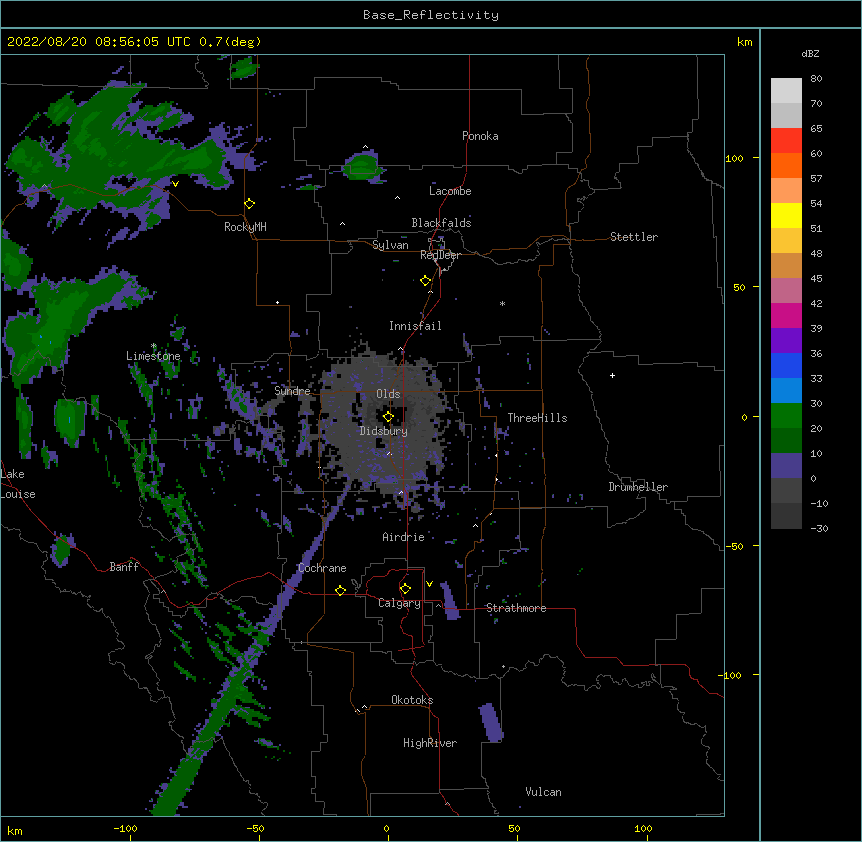
Task: Click the ThreeHills town label
Action: (537, 418)
